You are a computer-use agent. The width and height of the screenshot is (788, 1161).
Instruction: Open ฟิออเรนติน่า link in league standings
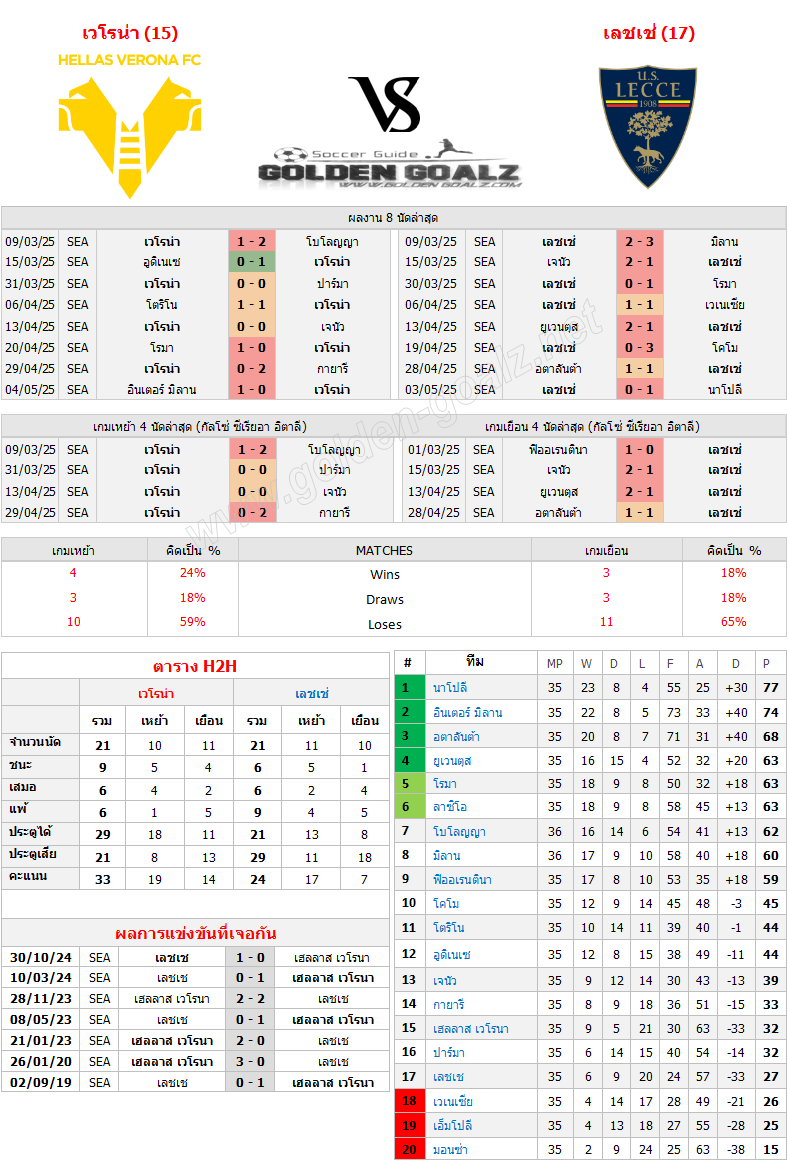point(463,880)
